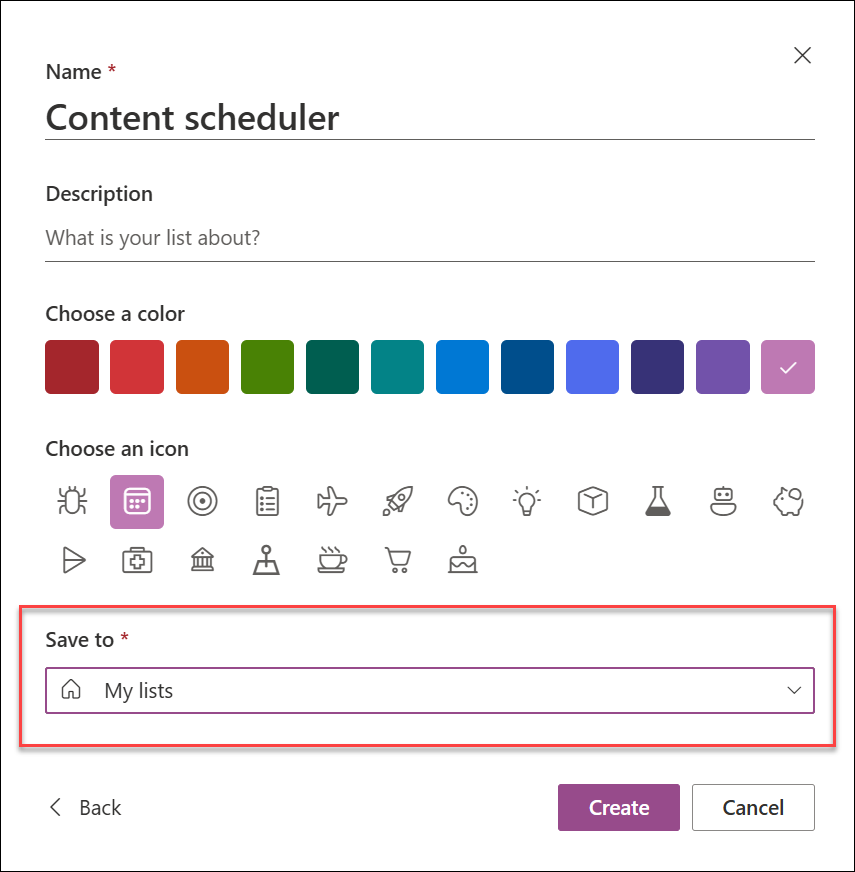The height and width of the screenshot is (872, 855).
Task: Select the target icon
Action: 202,502
